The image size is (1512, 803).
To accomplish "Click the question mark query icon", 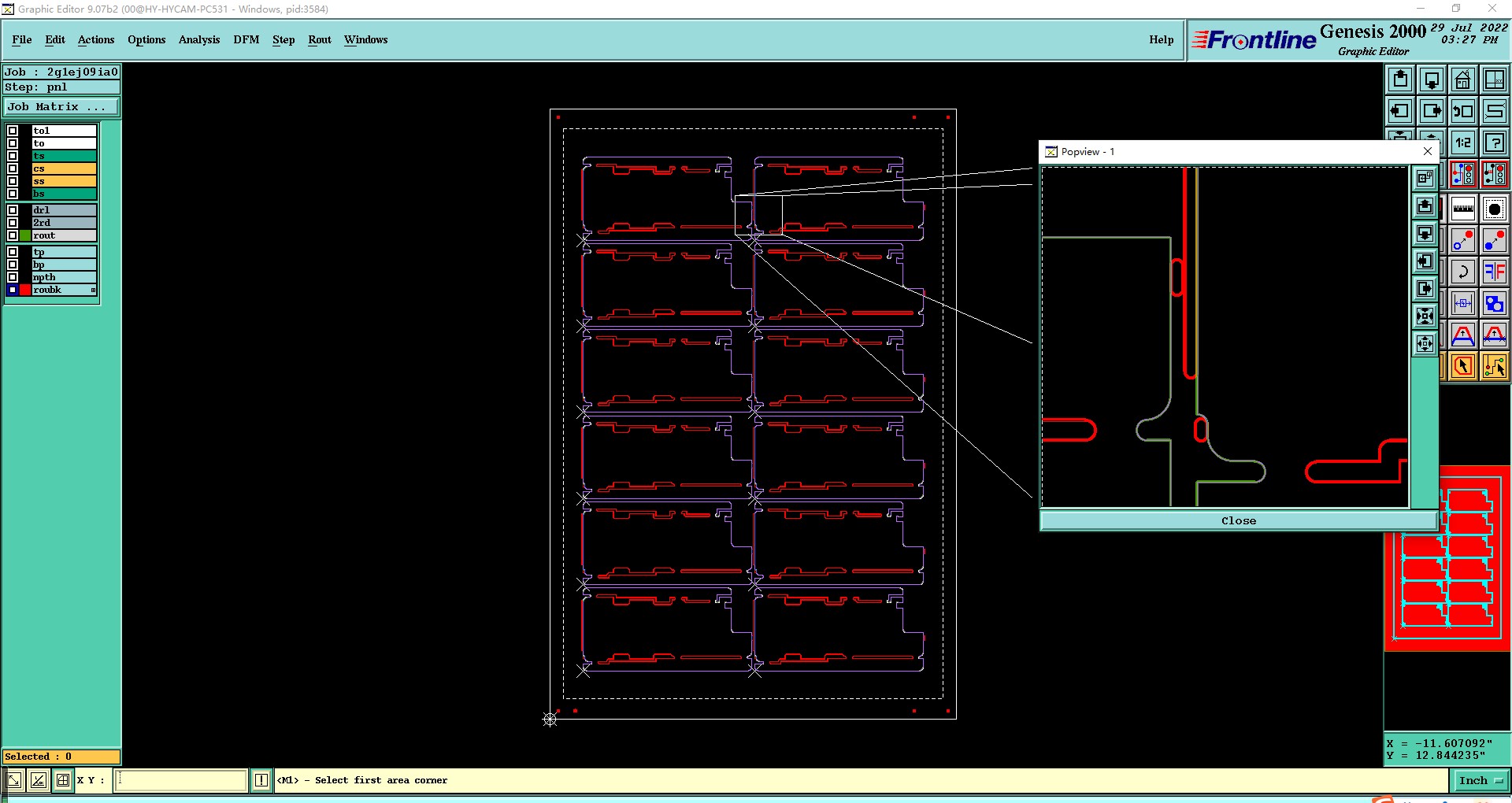I will [1495, 142].
